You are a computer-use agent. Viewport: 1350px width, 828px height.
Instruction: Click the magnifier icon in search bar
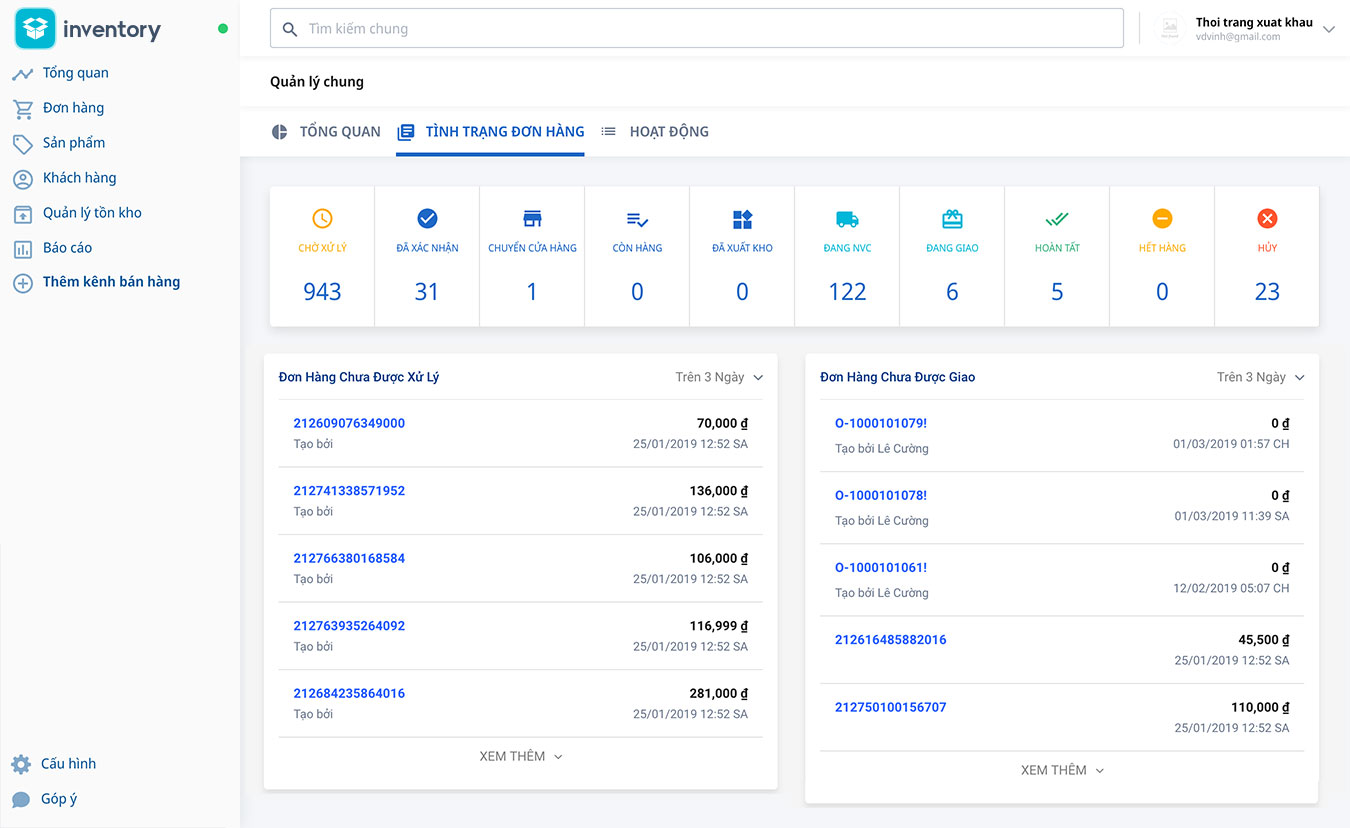(290, 29)
